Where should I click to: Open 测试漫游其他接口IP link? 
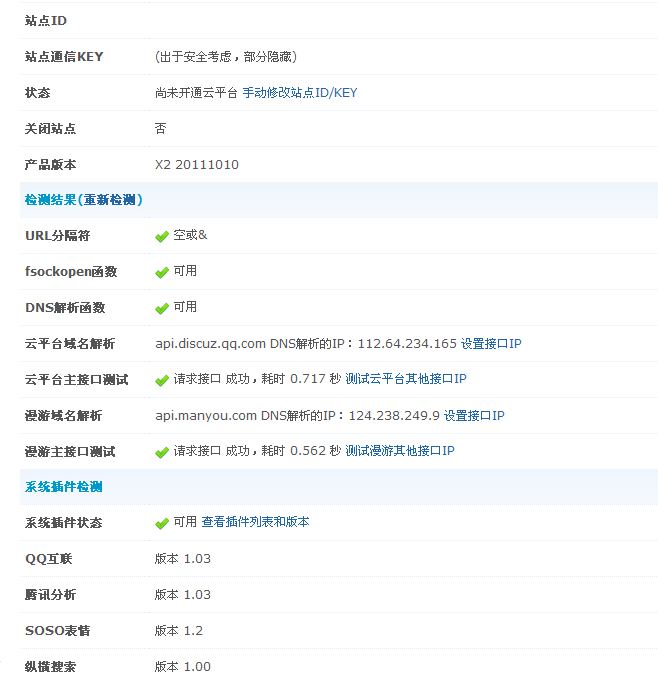point(400,451)
